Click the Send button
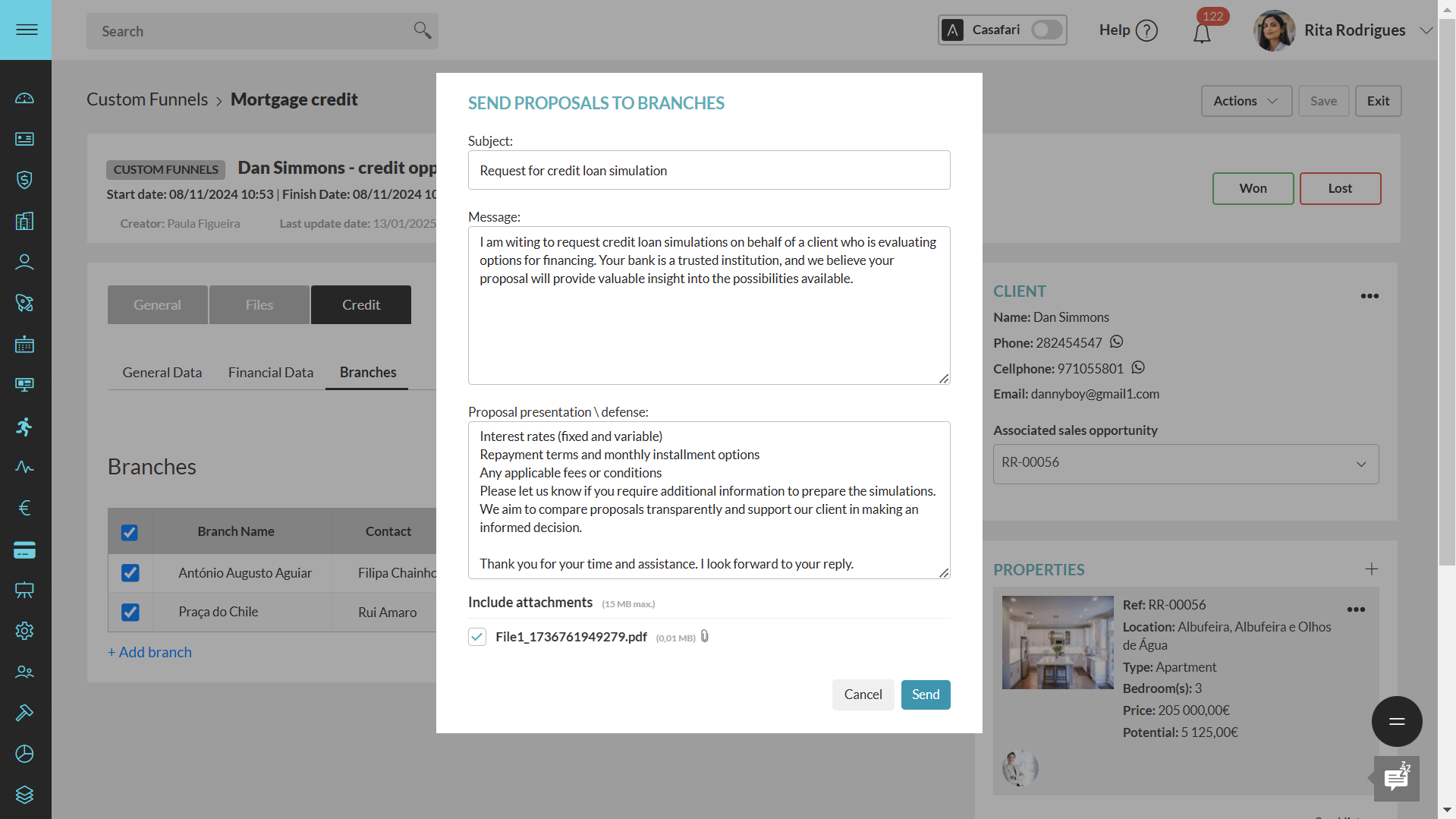The height and width of the screenshot is (819, 1456). tap(926, 695)
